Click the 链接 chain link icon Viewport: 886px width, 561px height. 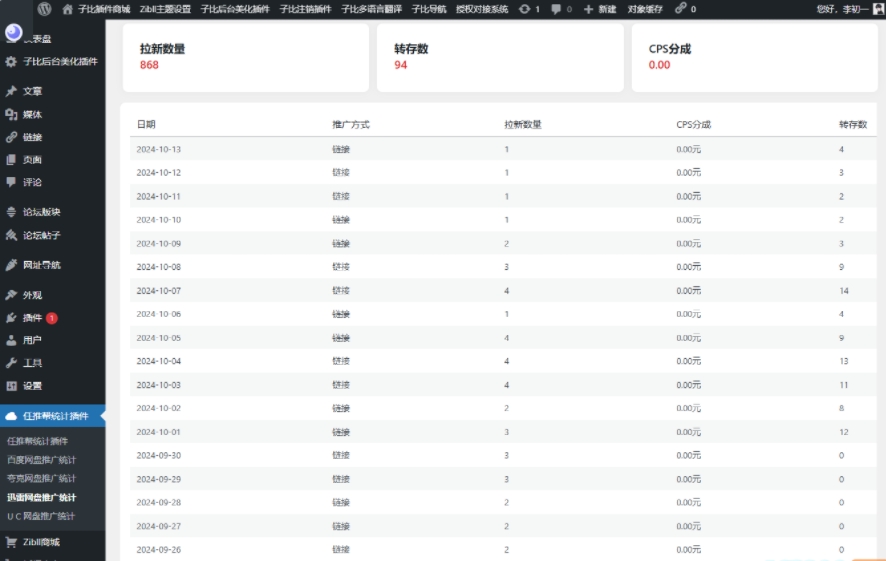point(12,138)
